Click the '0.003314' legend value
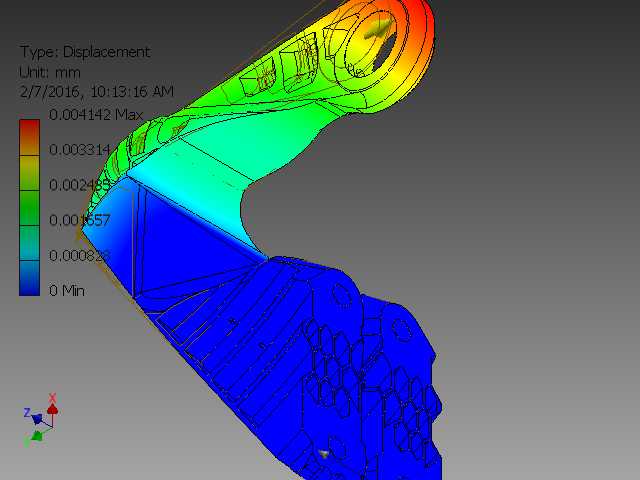The image size is (640, 480). click(80, 150)
